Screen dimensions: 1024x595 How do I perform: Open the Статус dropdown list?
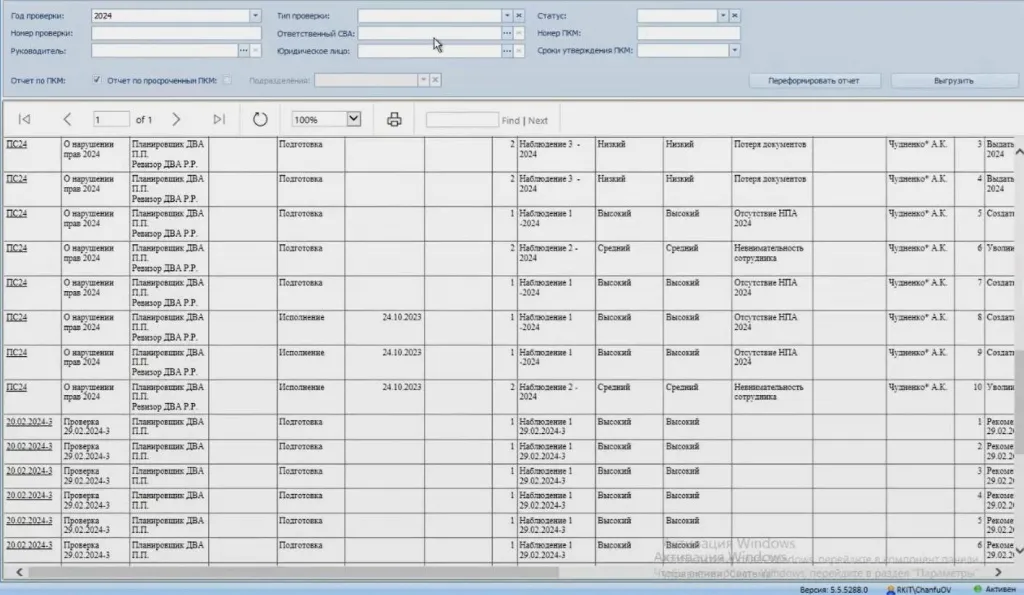tap(722, 16)
